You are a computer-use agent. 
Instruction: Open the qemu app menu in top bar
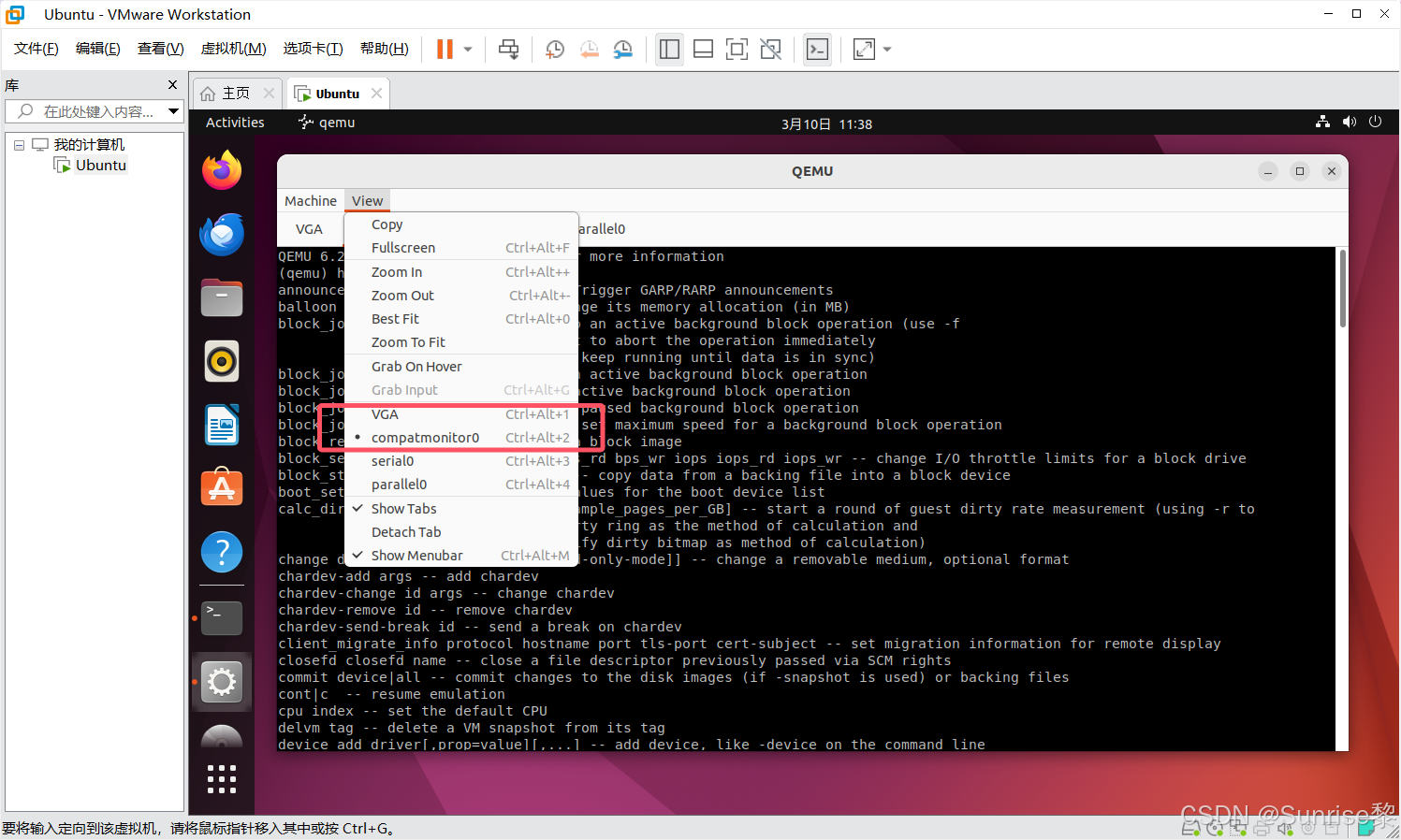[x=327, y=123]
